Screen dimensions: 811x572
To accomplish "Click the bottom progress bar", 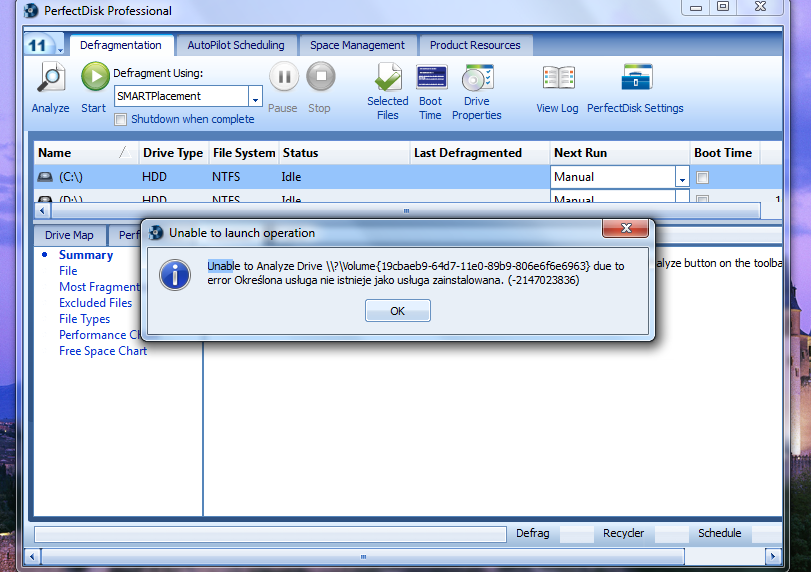I will point(271,534).
